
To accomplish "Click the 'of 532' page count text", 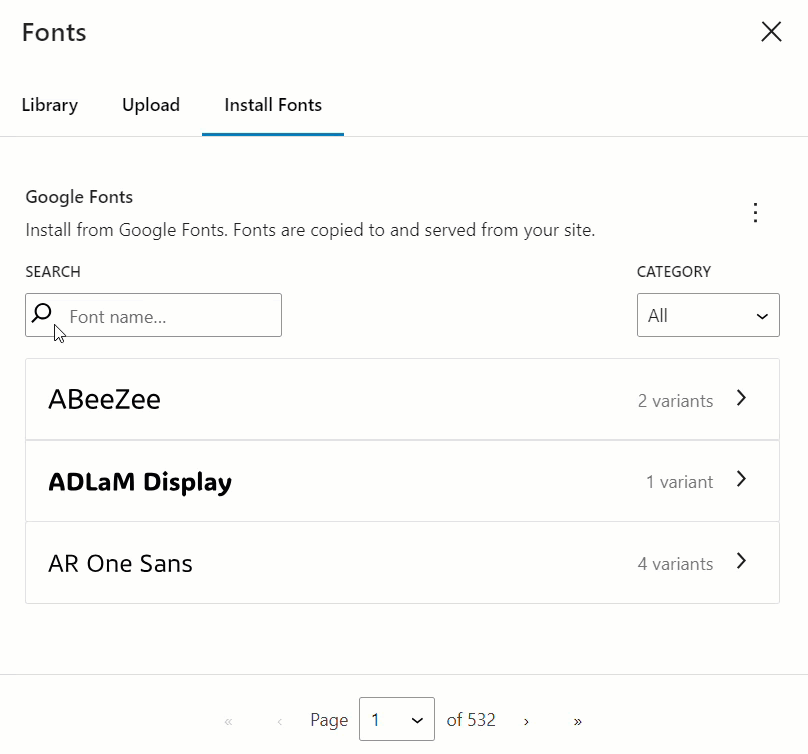I will coord(471,719).
